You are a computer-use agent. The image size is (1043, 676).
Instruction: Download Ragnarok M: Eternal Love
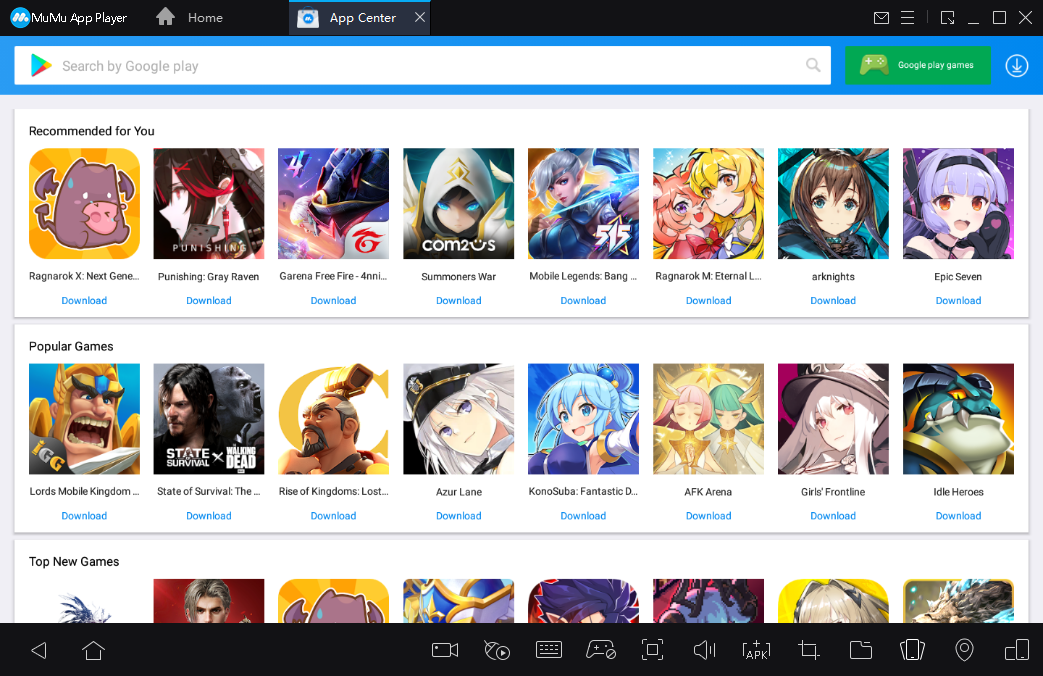pos(708,301)
